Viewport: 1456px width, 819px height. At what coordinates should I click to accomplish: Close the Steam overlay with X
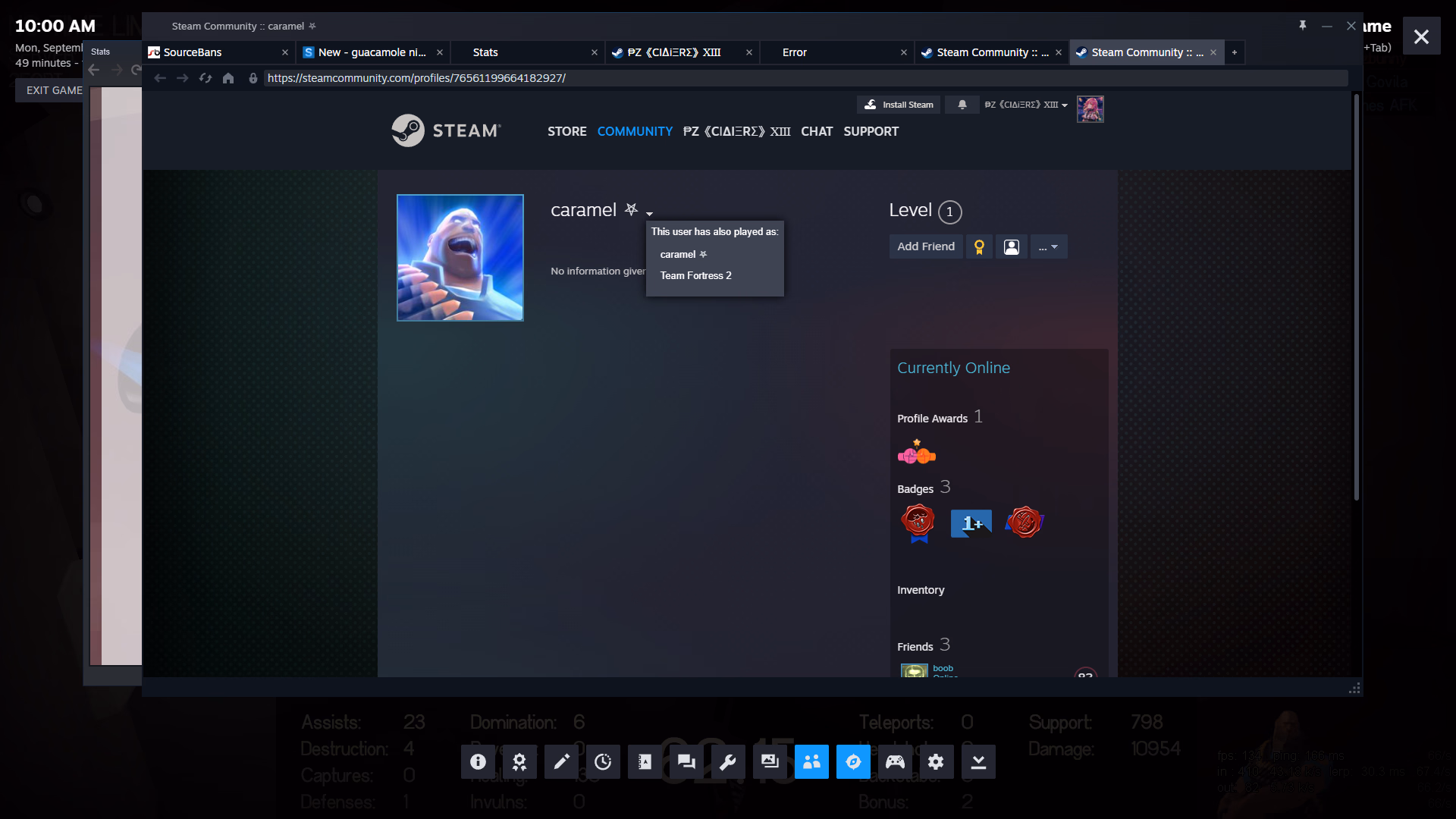[x=1422, y=36]
